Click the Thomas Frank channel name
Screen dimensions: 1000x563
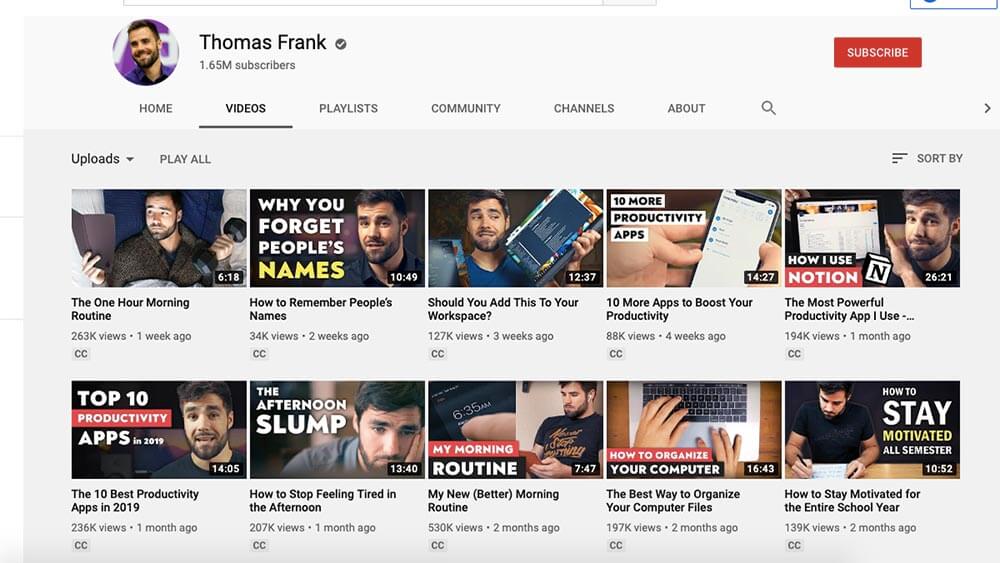tap(263, 42)
